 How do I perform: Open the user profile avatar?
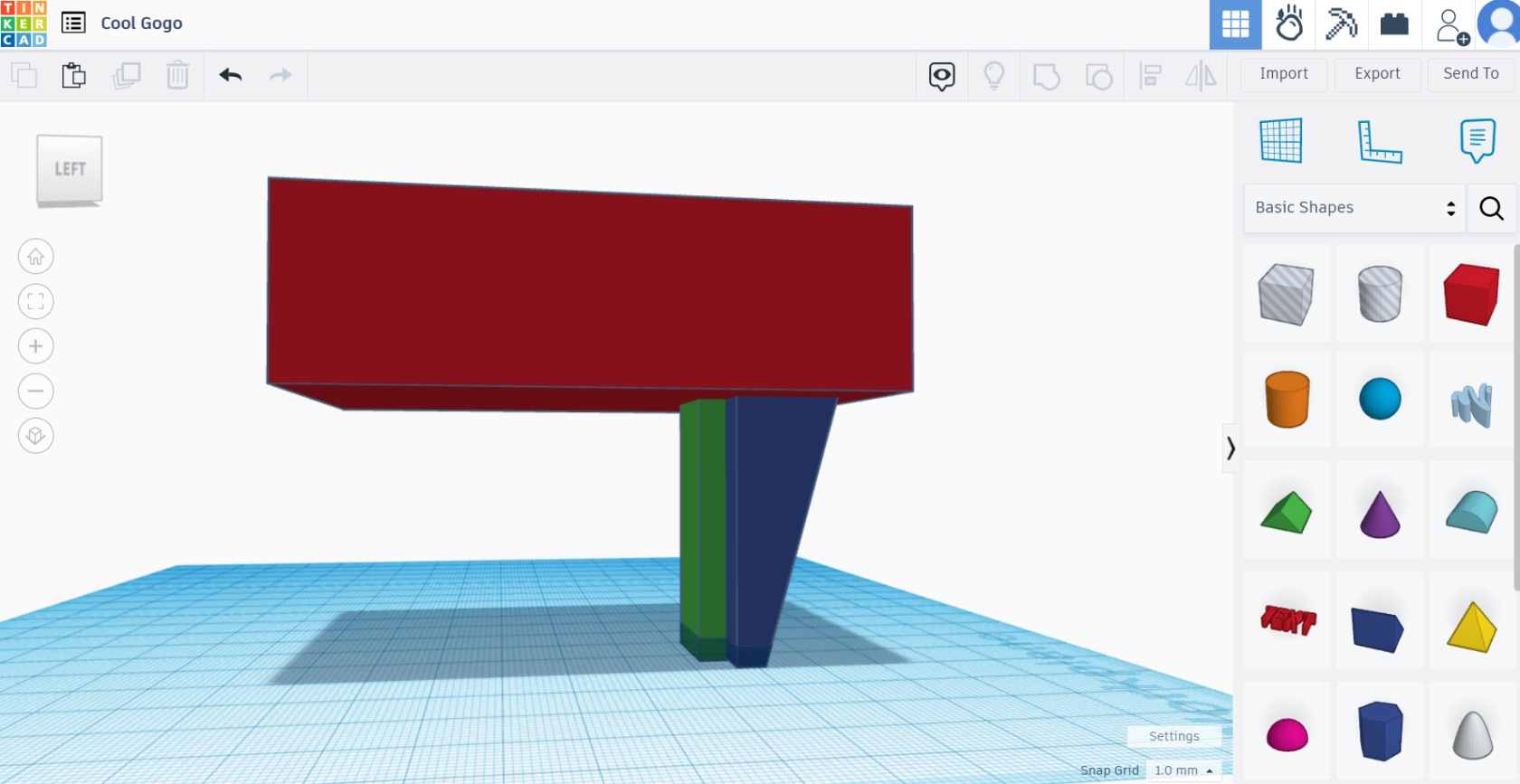point(1499,24)
